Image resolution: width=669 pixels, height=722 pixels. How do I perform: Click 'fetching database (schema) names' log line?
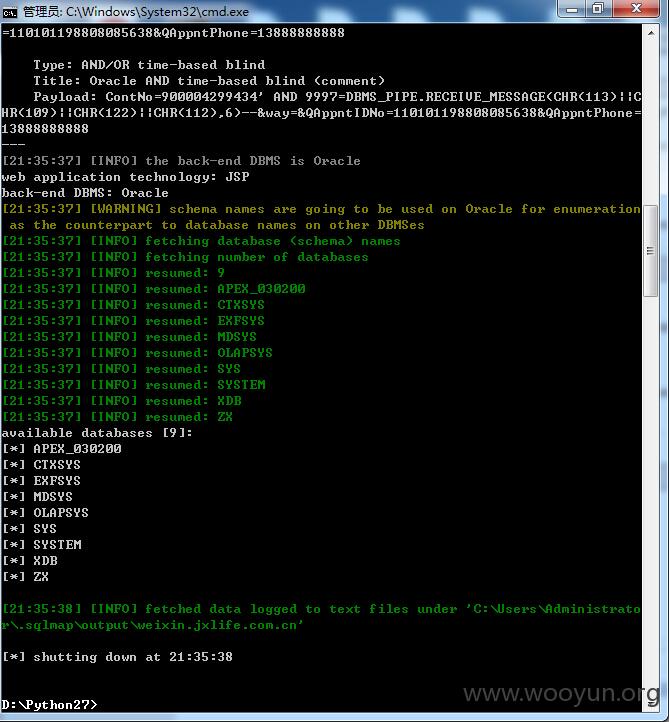[201, 241]
